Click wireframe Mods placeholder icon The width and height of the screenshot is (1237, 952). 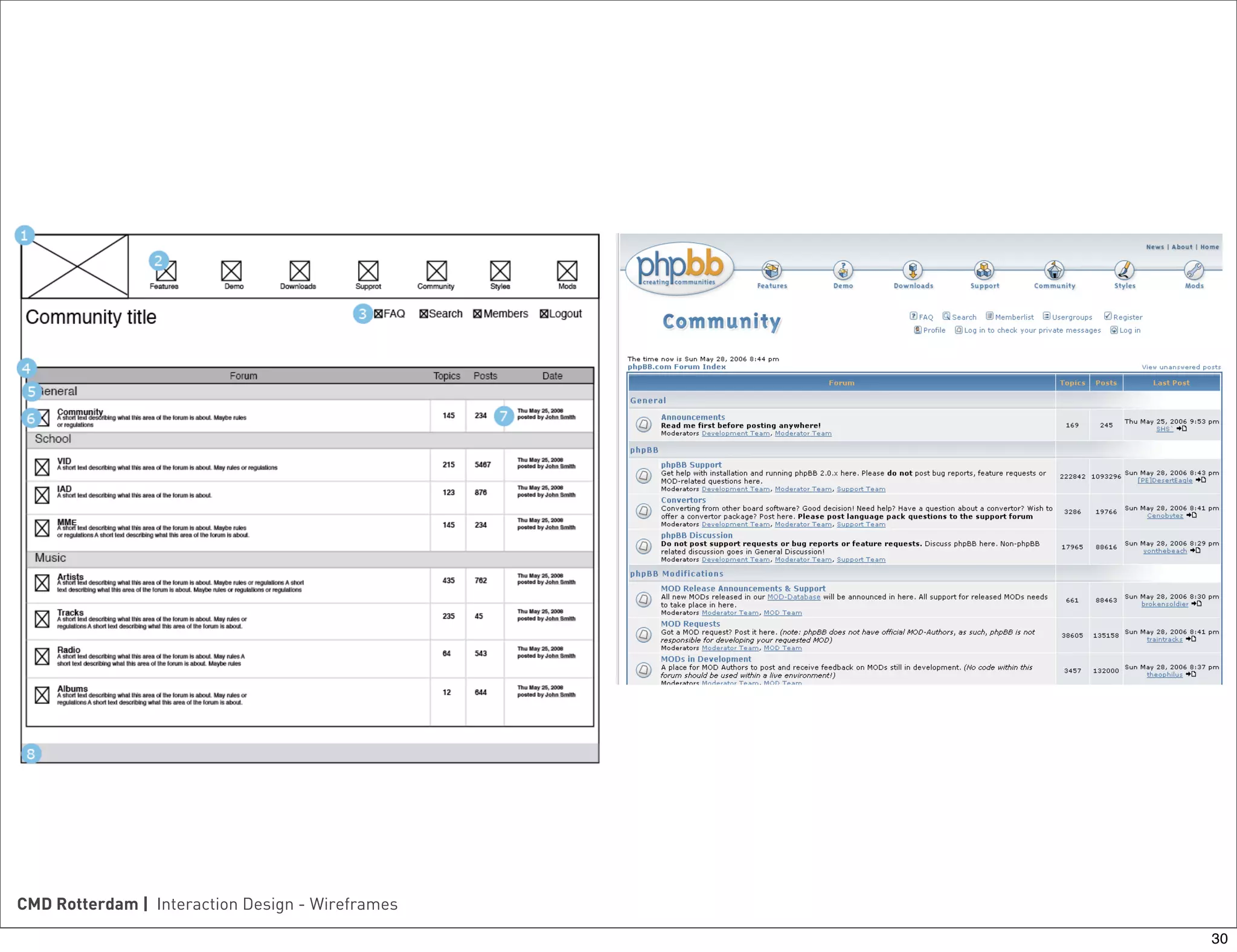click(x=567, y=271)
